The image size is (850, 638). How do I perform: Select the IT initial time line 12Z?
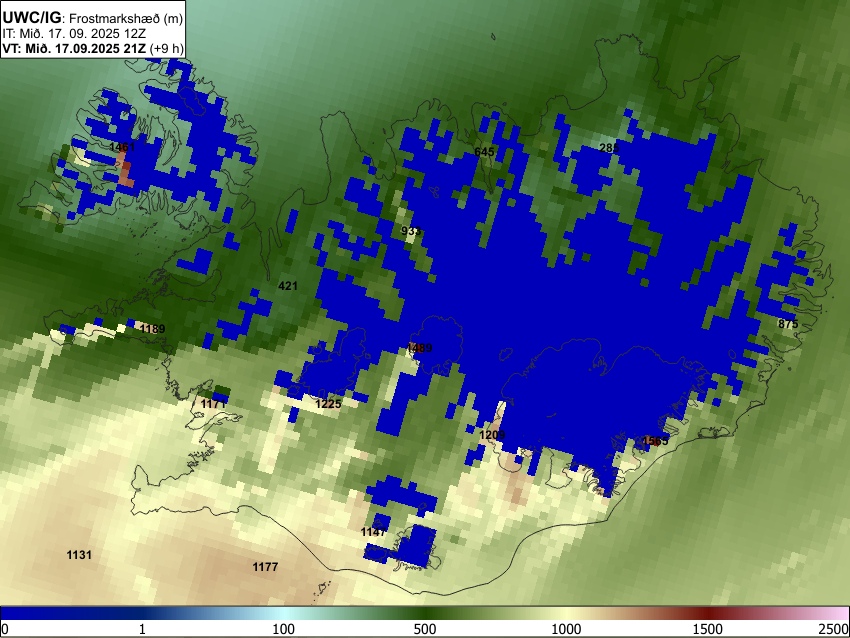pos(74,34)
